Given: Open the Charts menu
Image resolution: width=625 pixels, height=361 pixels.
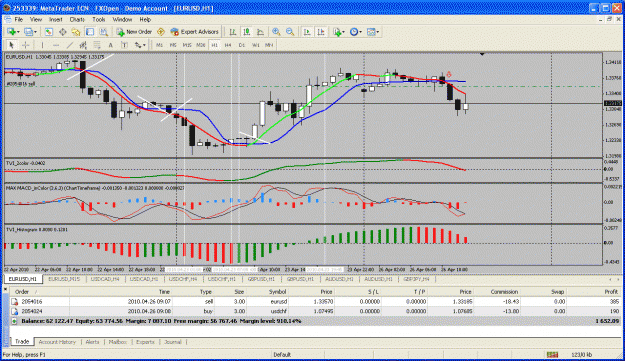Looking at the screenshot, I should coord(77,19).
